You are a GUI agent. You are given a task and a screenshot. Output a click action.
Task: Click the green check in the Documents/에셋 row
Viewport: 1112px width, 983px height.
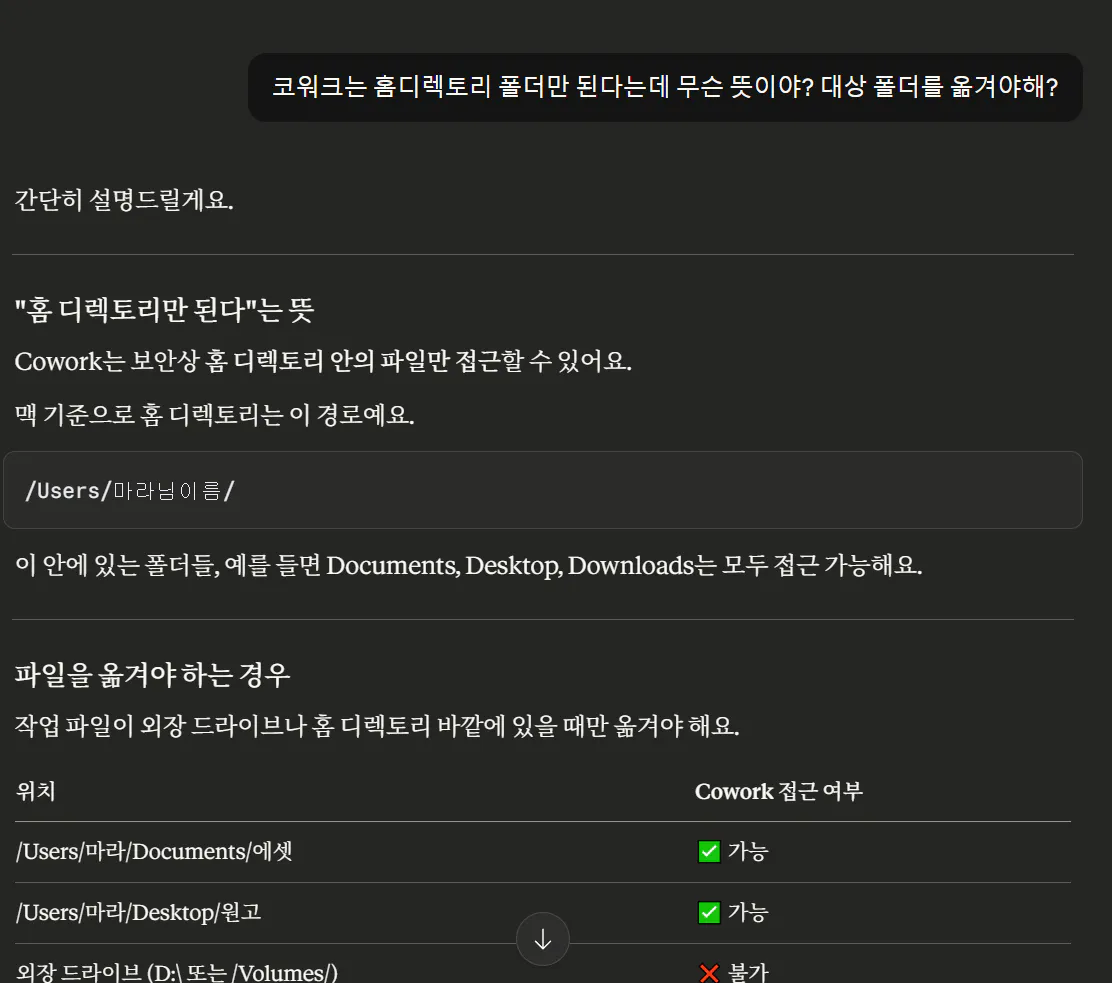coord(709,851)
